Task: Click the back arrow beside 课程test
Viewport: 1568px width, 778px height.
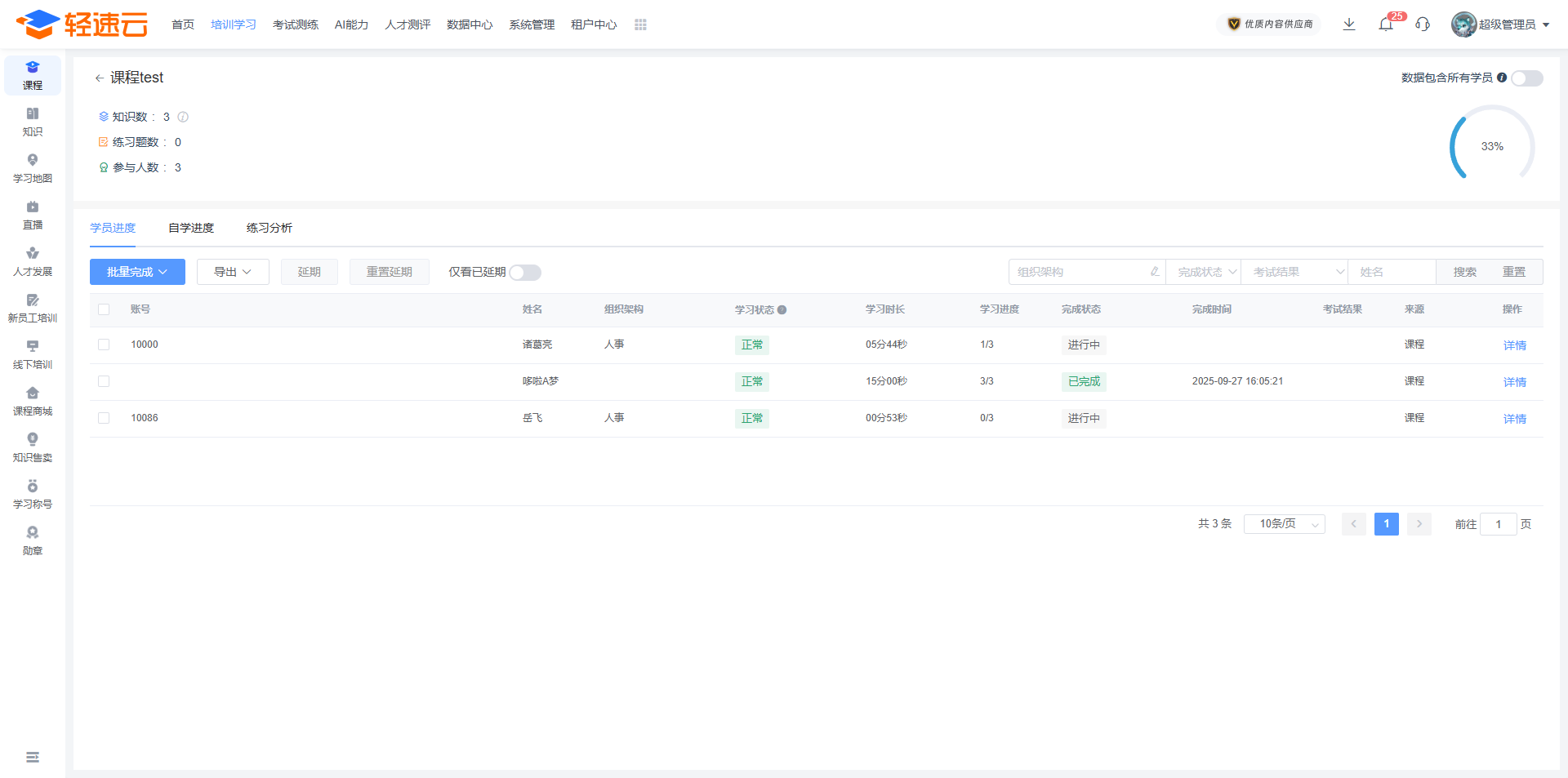Action: [99, 78]
